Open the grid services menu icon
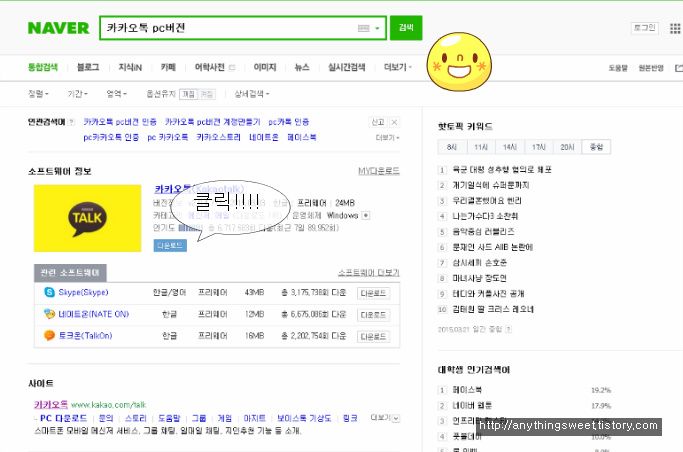Image resolution: width=683 pixels, height=452 pixels. click(675, 28)
